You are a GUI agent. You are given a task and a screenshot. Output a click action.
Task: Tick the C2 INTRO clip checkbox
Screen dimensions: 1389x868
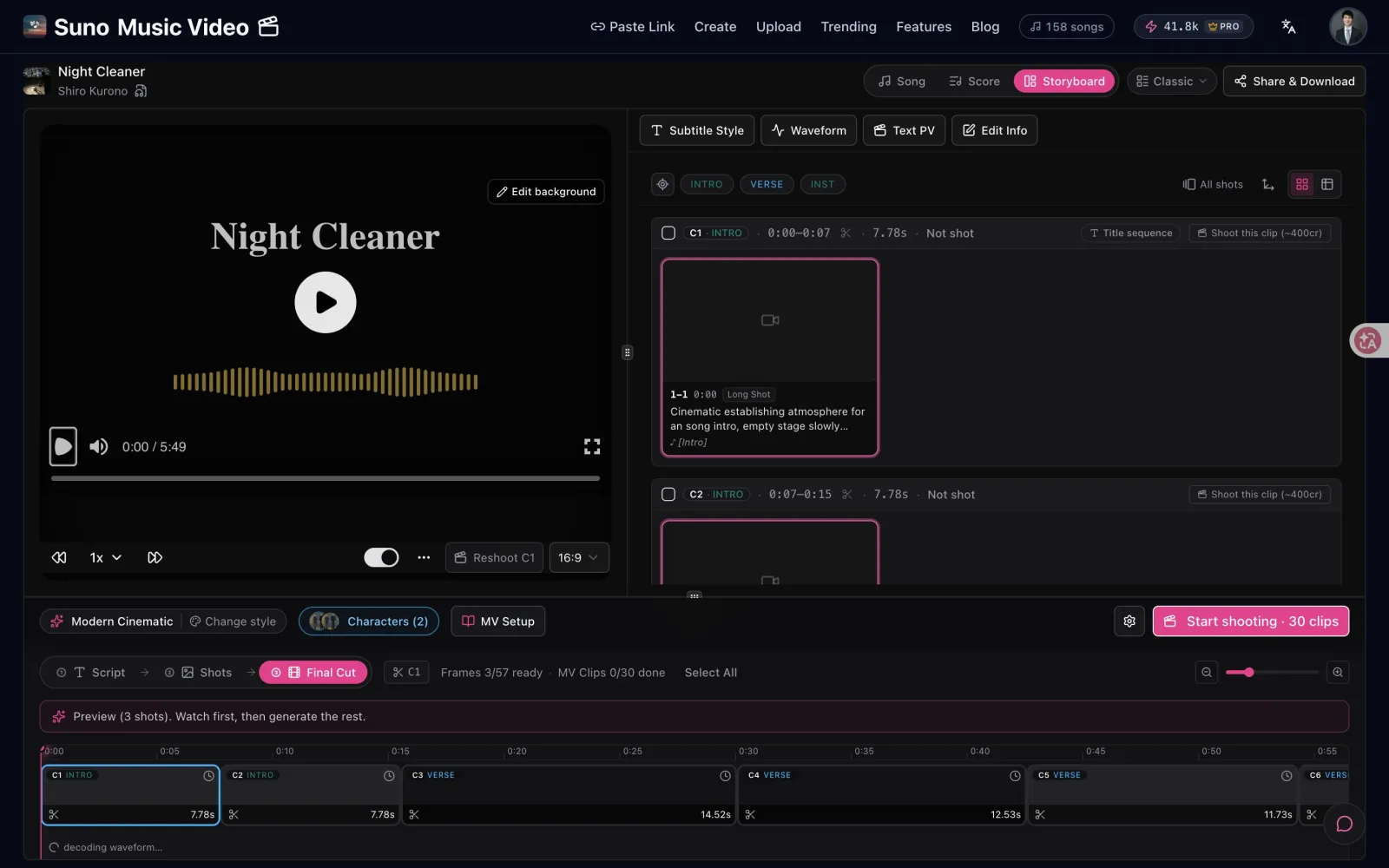tap(668, 495)
